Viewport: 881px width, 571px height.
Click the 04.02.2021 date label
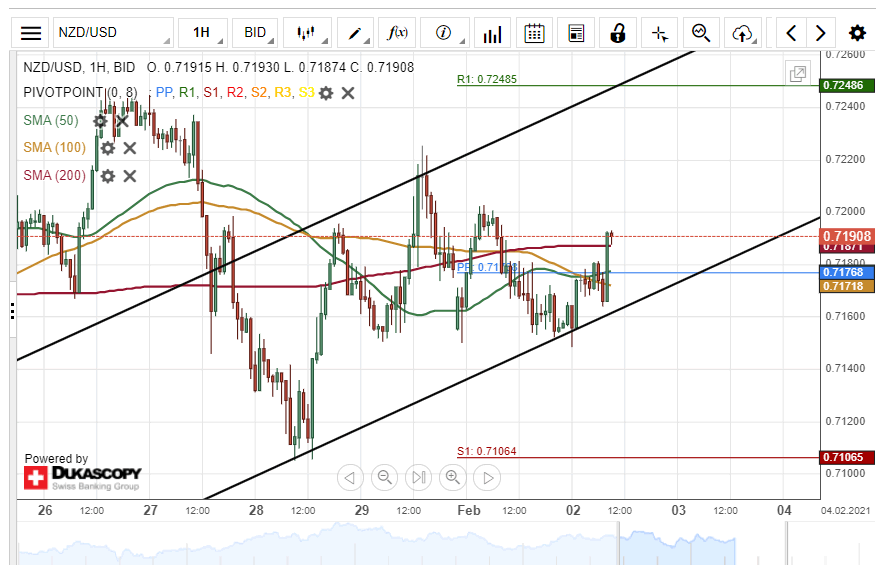pyautogui.click(x=846, y=511)
